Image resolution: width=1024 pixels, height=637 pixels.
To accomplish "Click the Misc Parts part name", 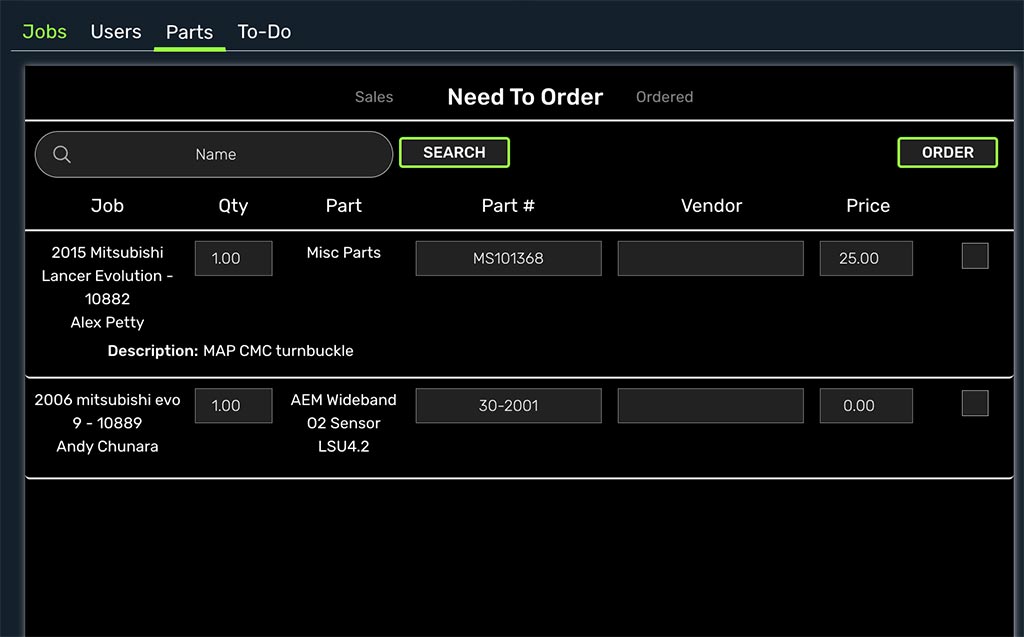I will click(x=344, y=252).
